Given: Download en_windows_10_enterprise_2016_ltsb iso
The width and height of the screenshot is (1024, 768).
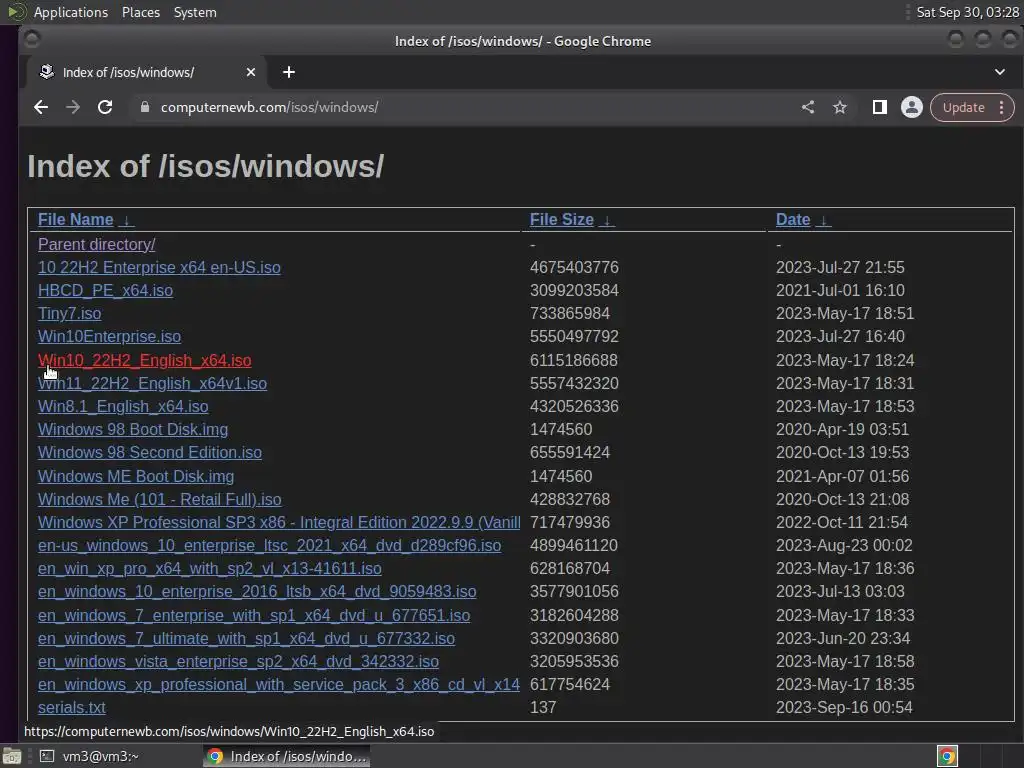Looking at the screenshot, I should point(257,591).
